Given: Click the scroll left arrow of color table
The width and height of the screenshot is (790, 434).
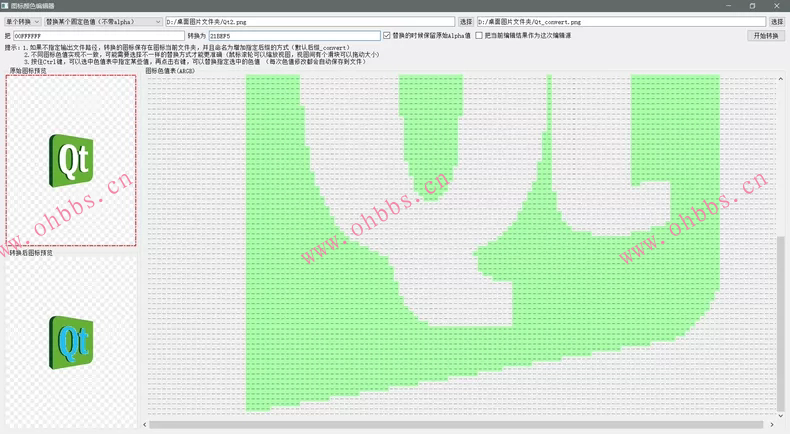Looking at the screenshot, I should (145, 425).
